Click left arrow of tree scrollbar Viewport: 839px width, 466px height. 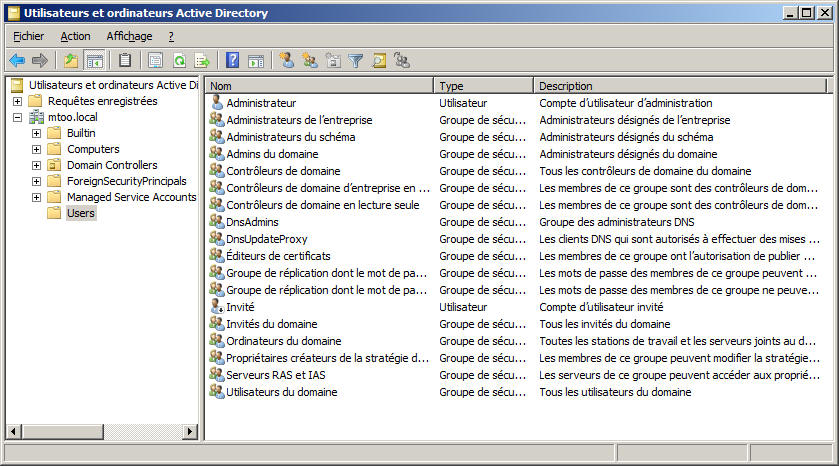click(x=14, y=431)
